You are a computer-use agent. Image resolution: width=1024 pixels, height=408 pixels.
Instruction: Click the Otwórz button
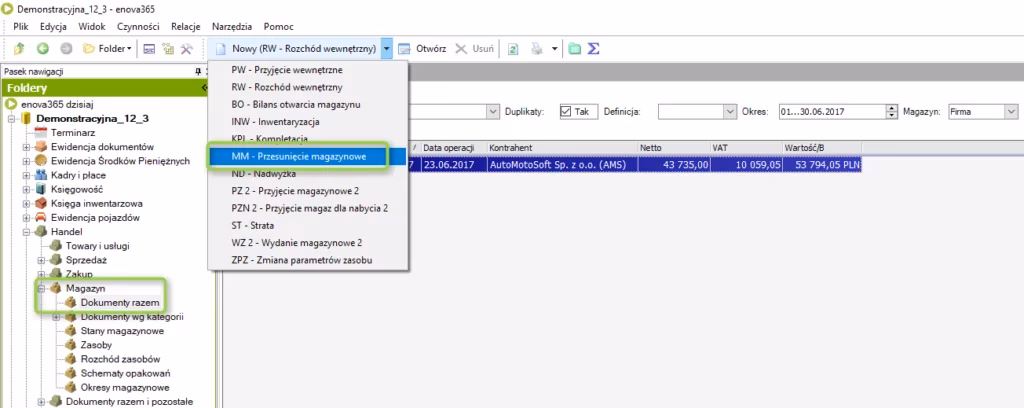[423, 48]
